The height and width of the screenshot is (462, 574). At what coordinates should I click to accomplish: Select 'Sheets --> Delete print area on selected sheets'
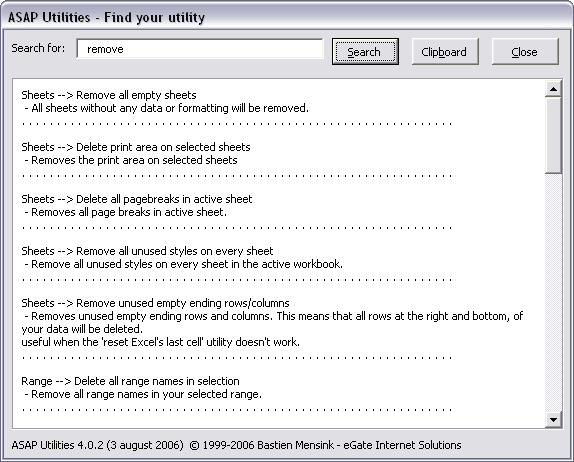pyautogui.click(x=136, y=147)
